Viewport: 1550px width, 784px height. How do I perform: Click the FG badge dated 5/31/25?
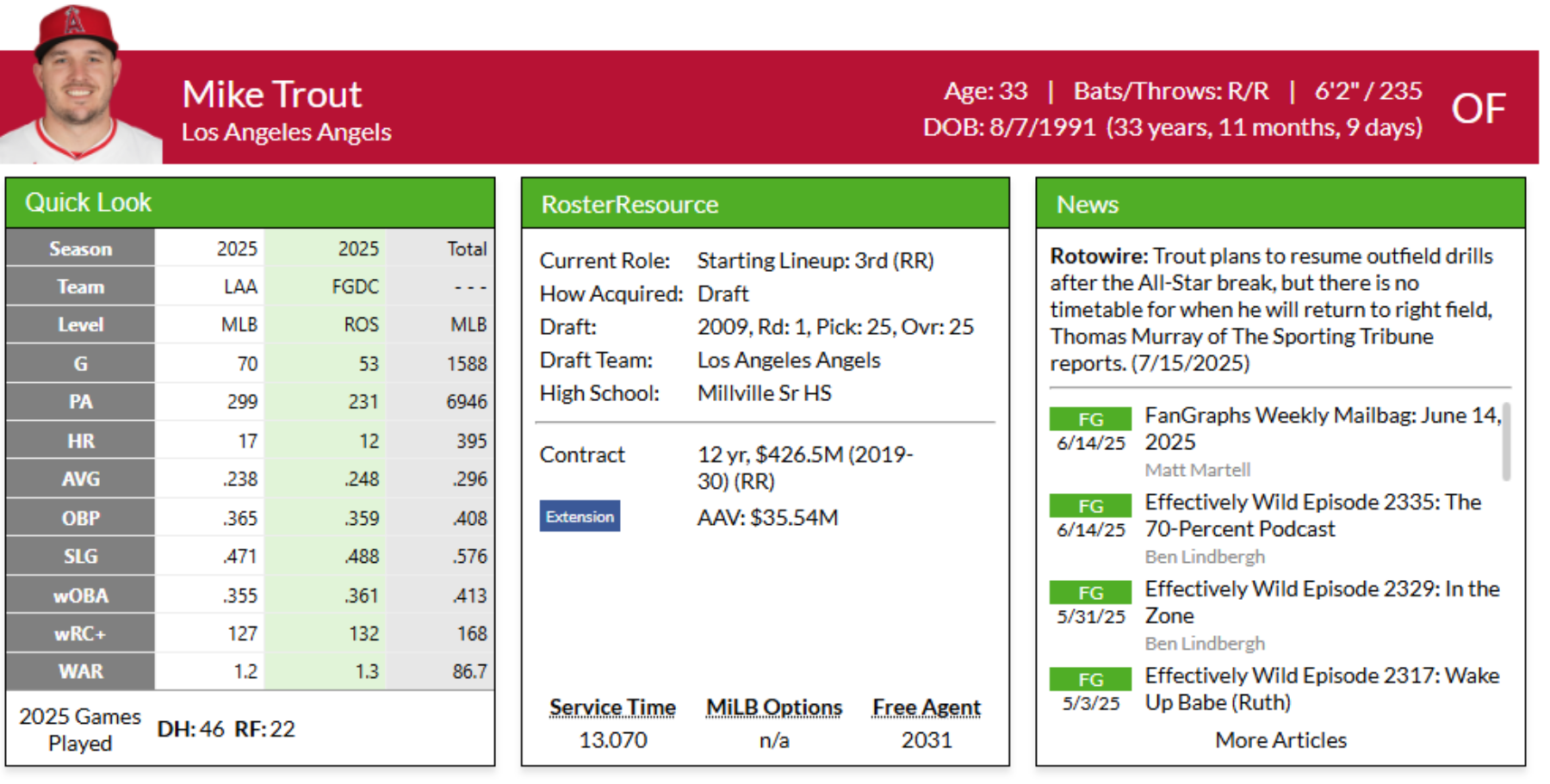1090,593
